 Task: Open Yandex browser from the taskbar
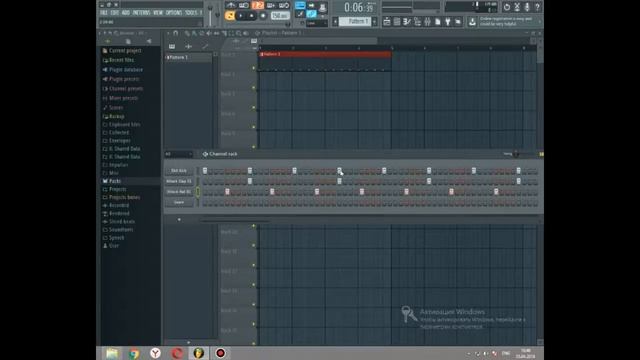point(156,353)
